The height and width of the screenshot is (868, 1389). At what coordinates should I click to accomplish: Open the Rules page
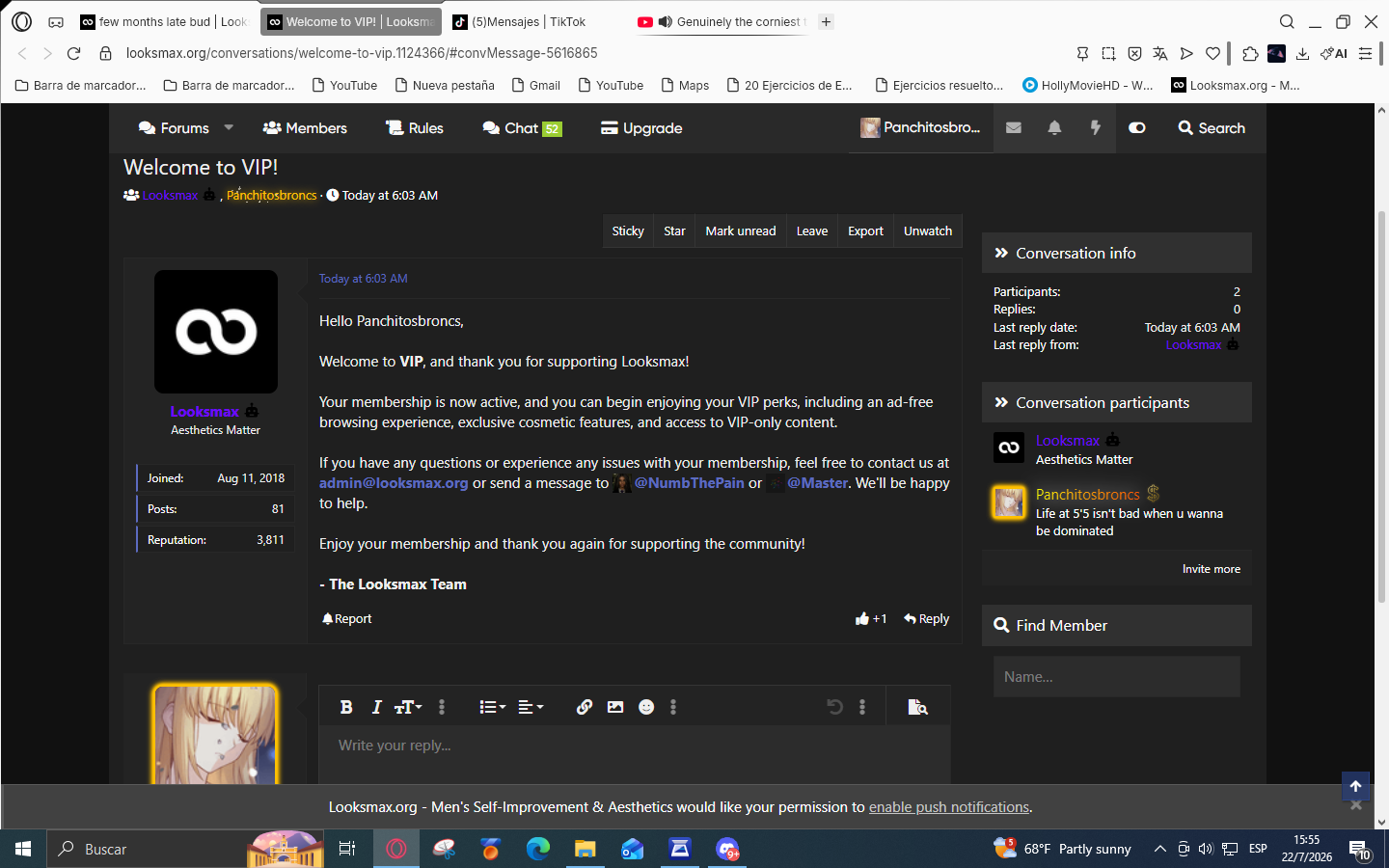pyautogui.click(x=415, y=127)
